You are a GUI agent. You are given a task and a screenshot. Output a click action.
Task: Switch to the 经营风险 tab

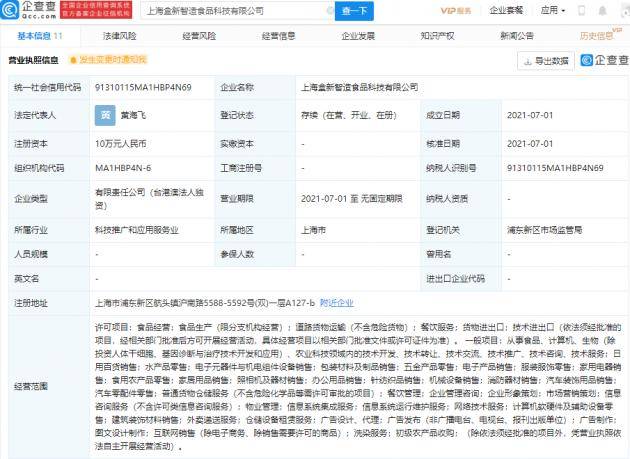(199, 36)
